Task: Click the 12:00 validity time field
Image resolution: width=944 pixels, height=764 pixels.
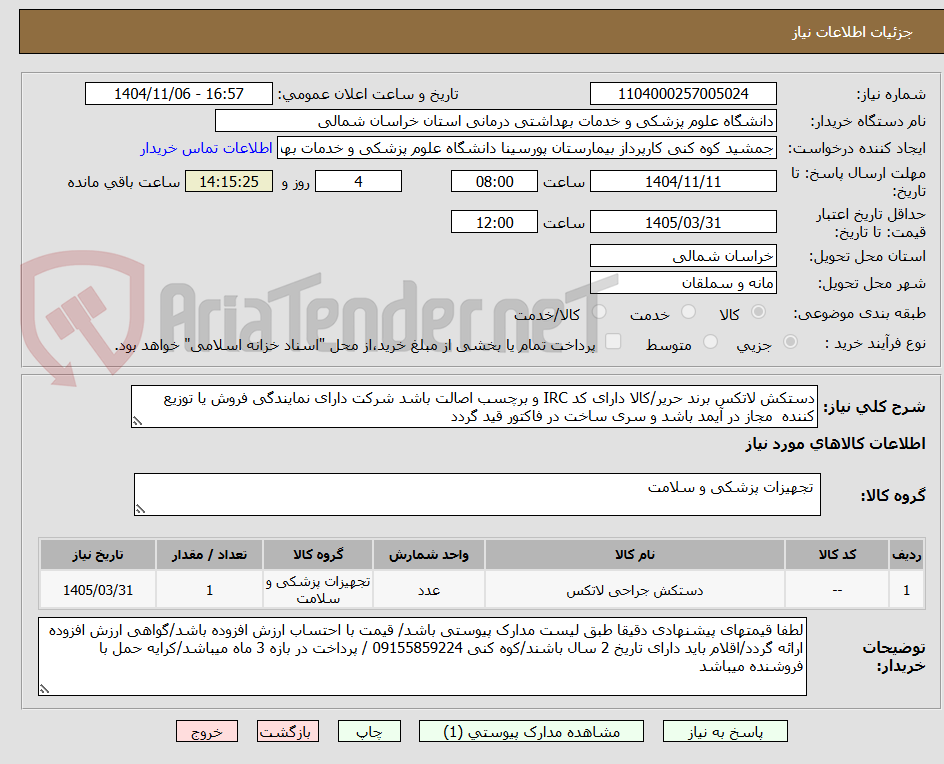Action: click(x=494, y=222)
